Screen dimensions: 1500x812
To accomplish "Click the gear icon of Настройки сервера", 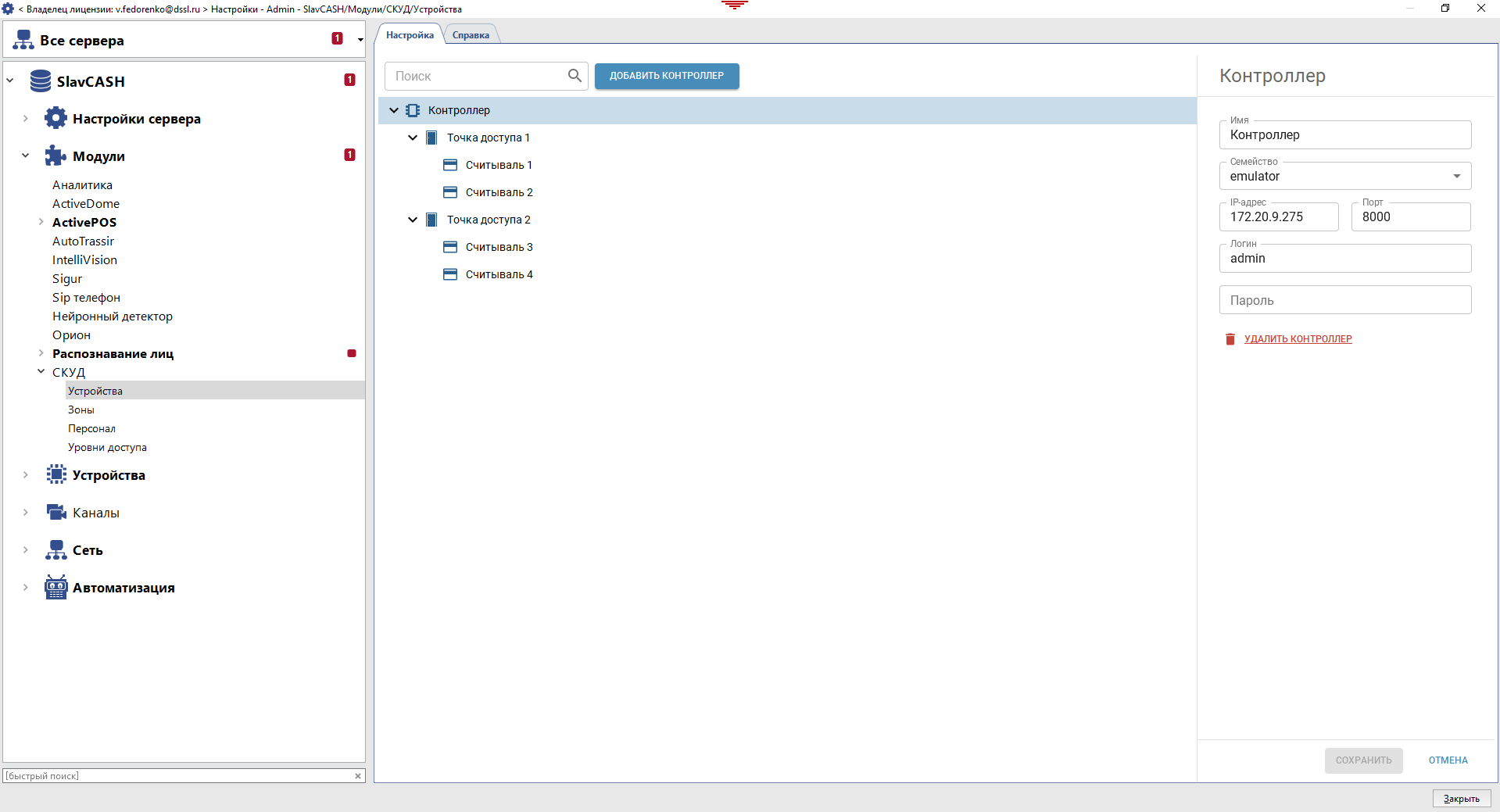I will 55,119.
